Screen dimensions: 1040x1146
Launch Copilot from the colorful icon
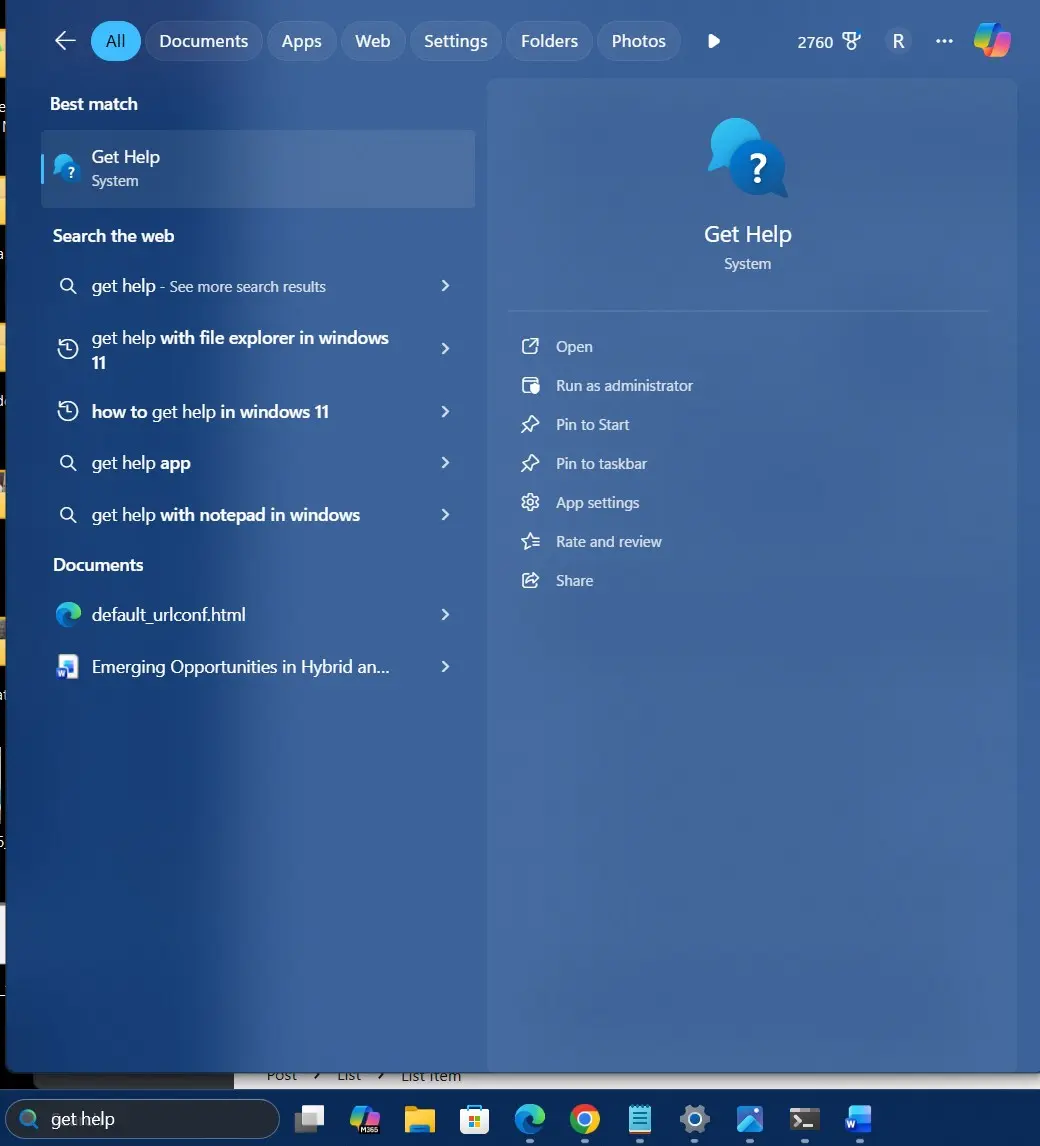click(992, 40)
